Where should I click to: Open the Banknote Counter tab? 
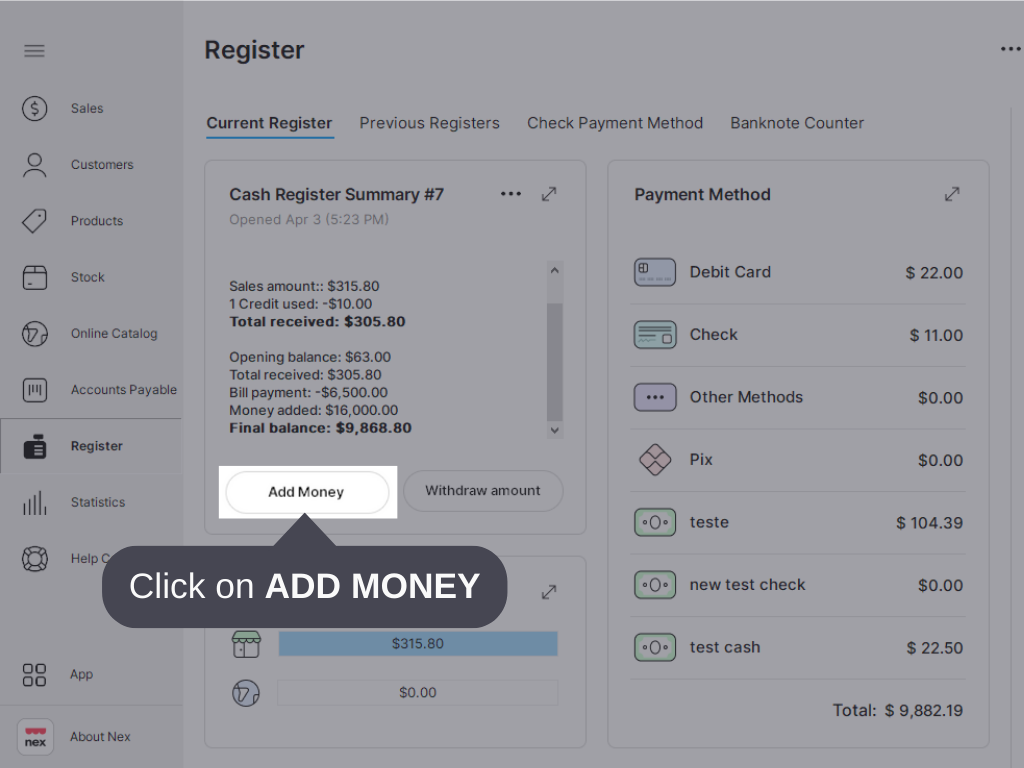796,123
